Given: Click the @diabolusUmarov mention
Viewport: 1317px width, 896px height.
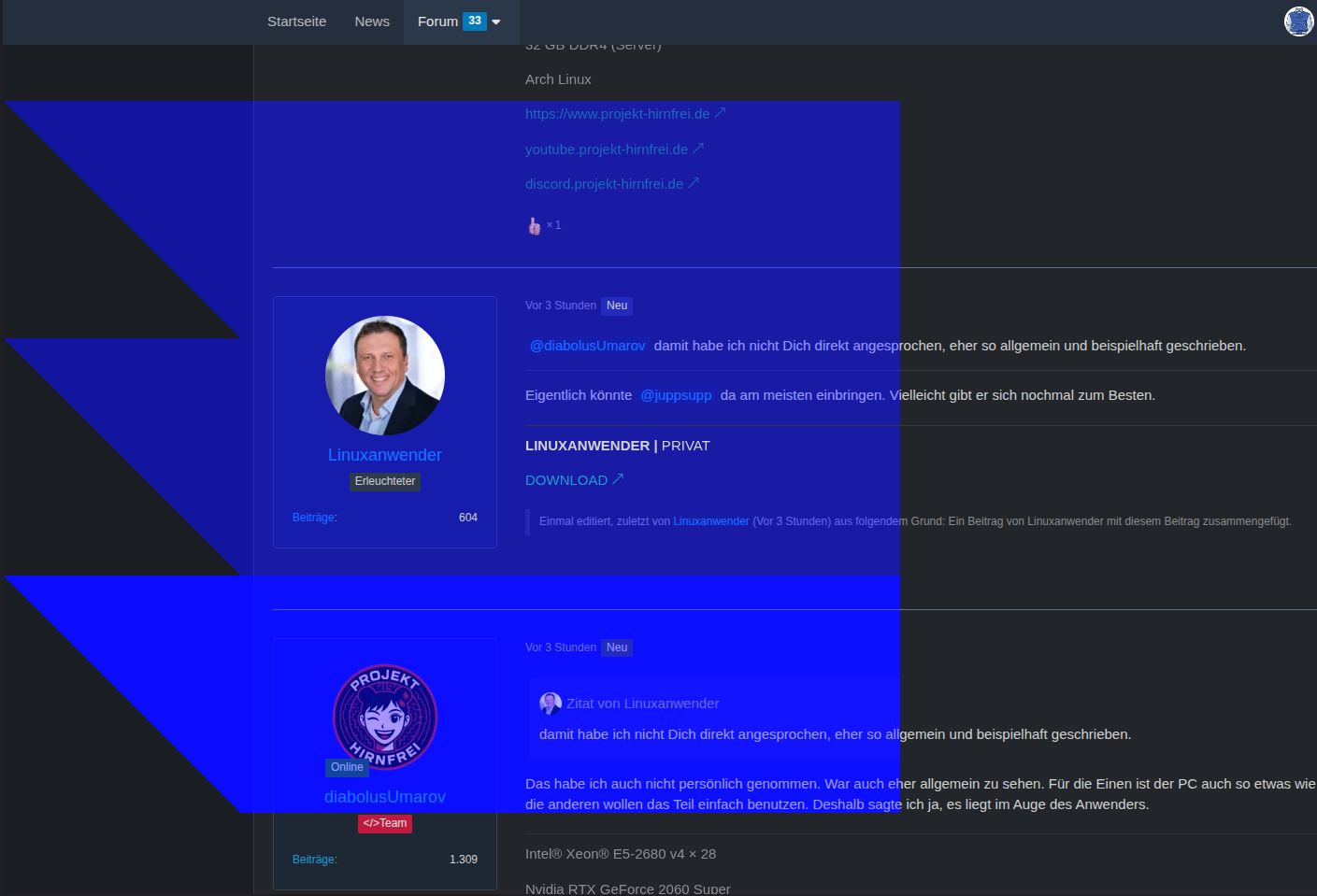Looking at the screenshot, I should 587,346.
